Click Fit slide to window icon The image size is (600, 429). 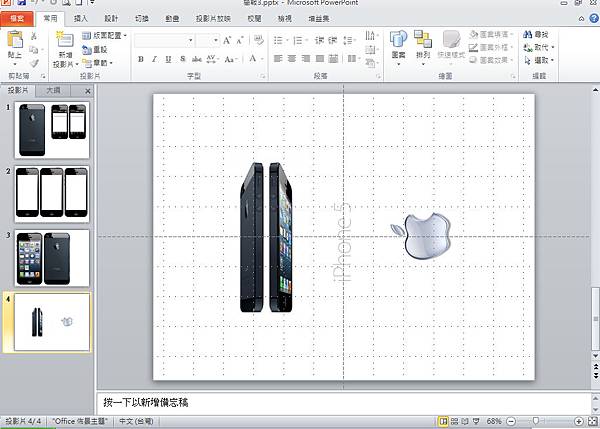593,421
